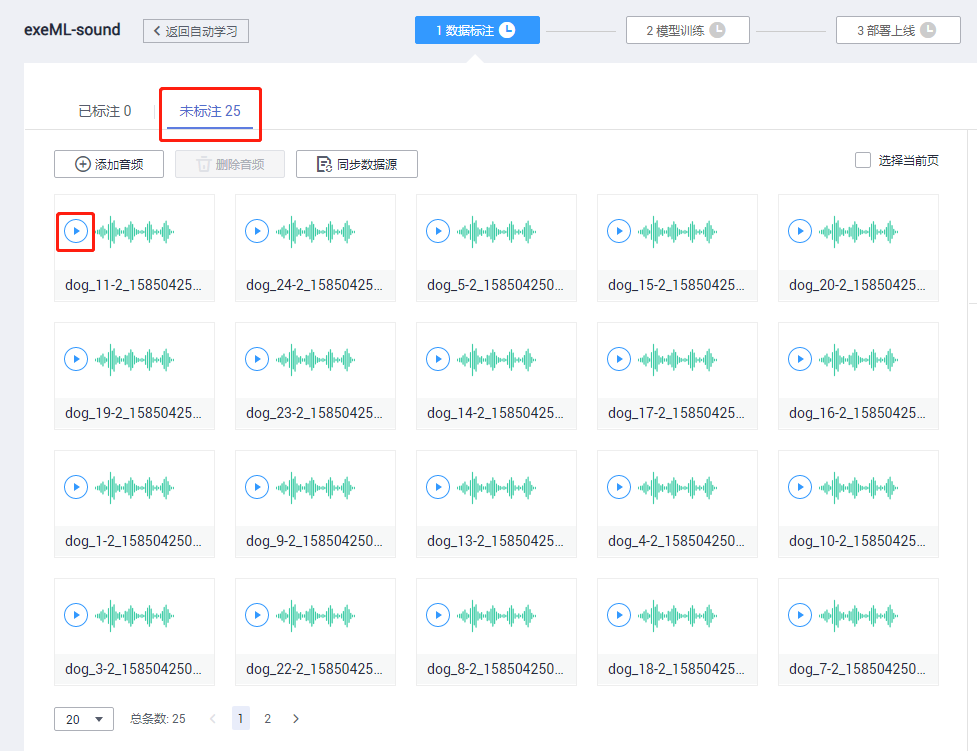977x751 pixels.
Task: Go to step 3 部署上线
Action: (898, 30)
